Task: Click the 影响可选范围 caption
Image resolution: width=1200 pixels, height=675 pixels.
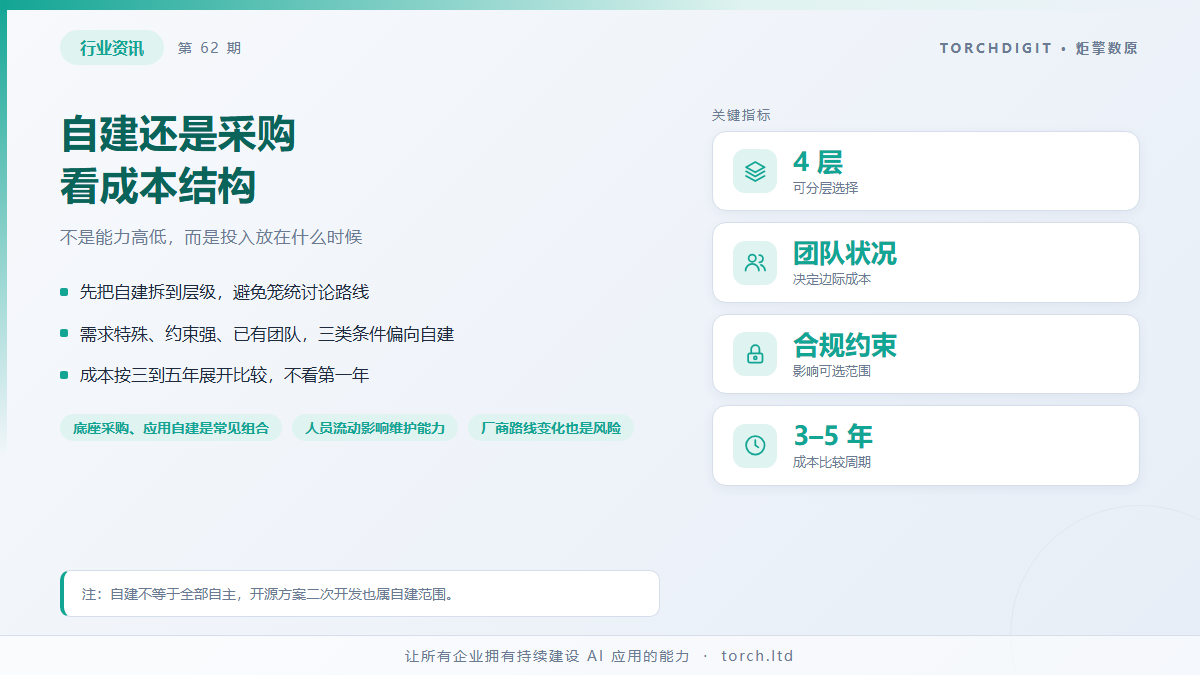Action: point(832,371)
